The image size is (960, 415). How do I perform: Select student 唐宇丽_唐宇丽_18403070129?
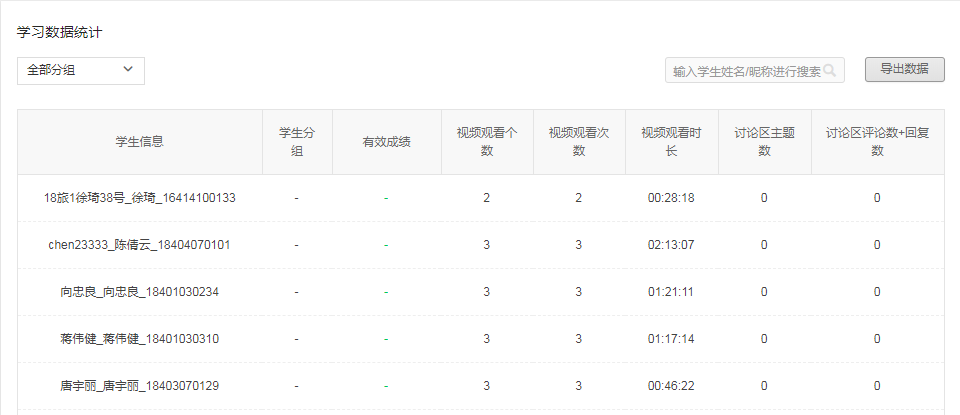click(x=139, y=386)
